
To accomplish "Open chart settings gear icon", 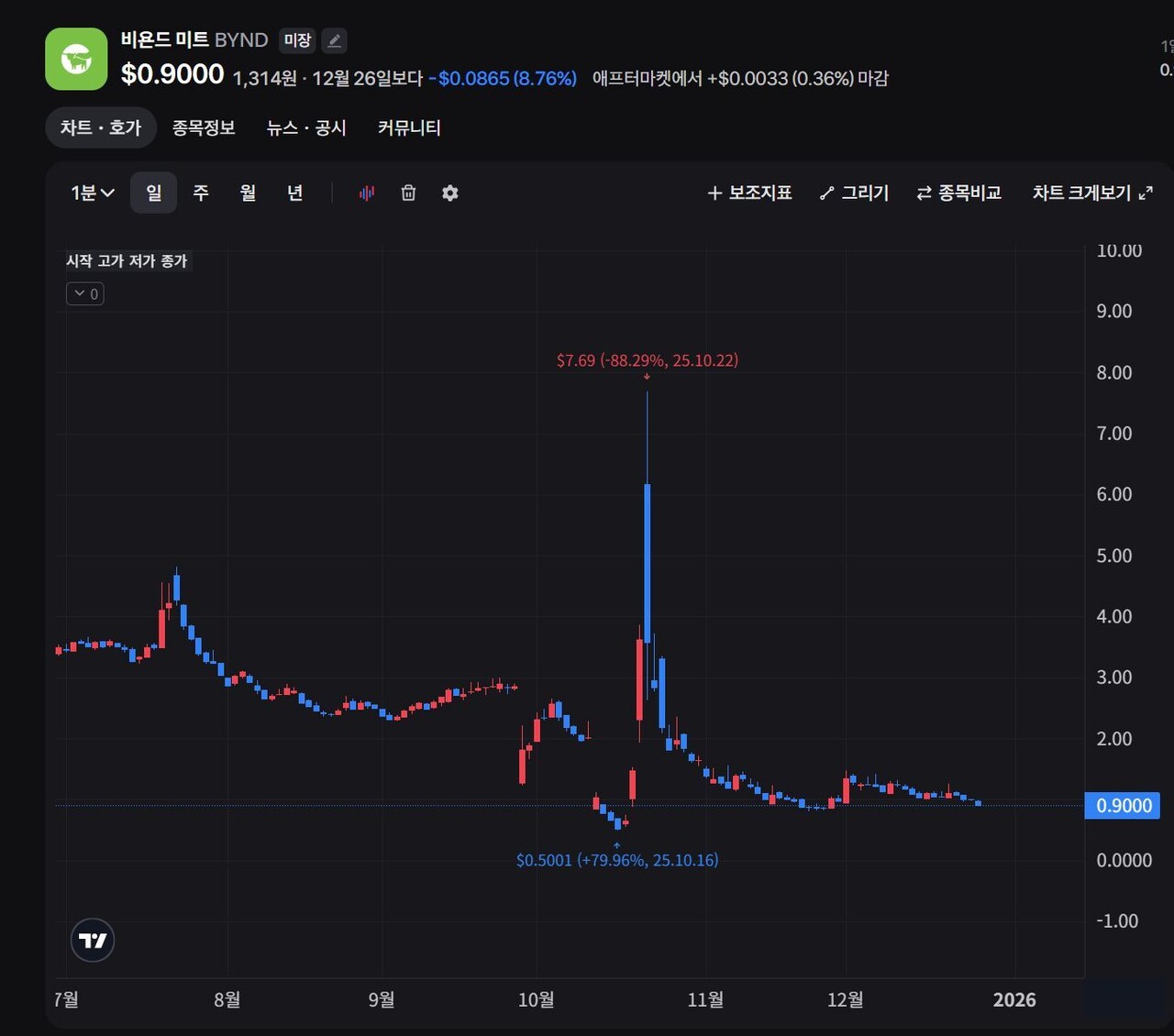I will tap(449, 193).
